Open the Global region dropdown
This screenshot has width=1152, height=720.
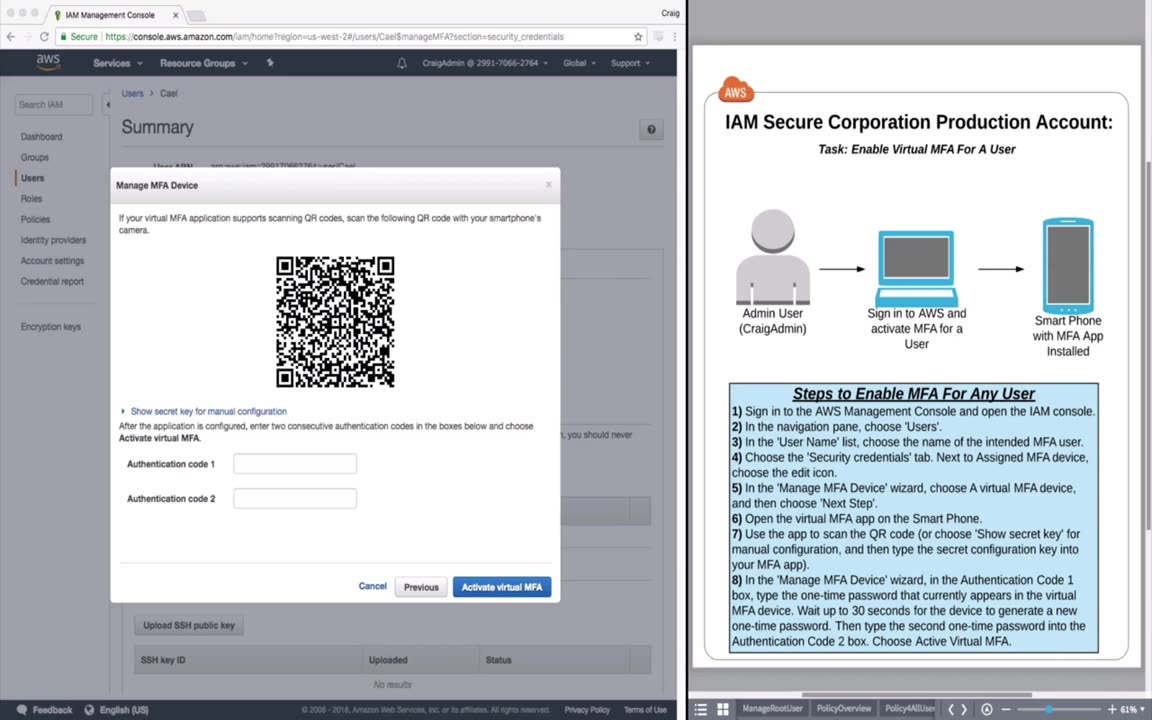[x=579, y=63]
